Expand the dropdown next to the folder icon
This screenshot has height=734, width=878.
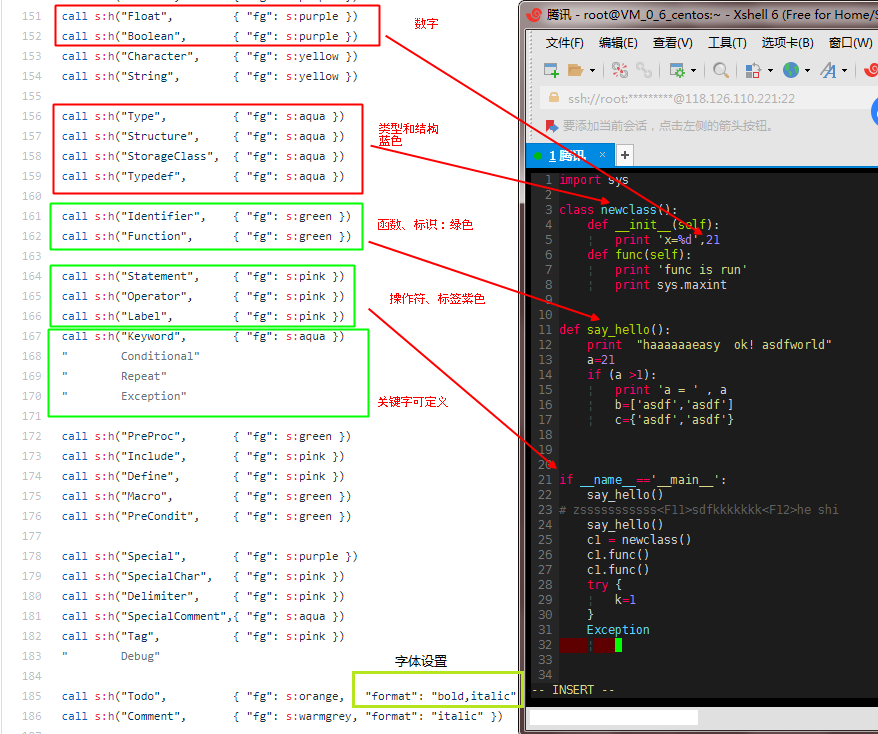[x=591, y=69]
